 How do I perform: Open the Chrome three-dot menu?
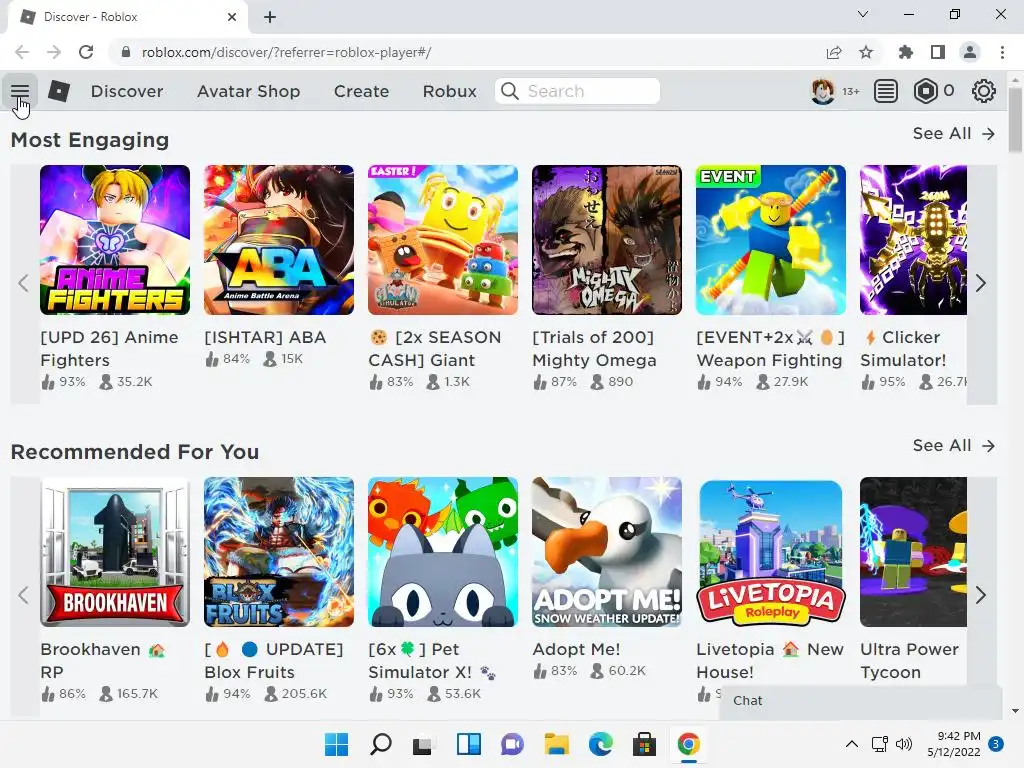[x=1002, y=52]
